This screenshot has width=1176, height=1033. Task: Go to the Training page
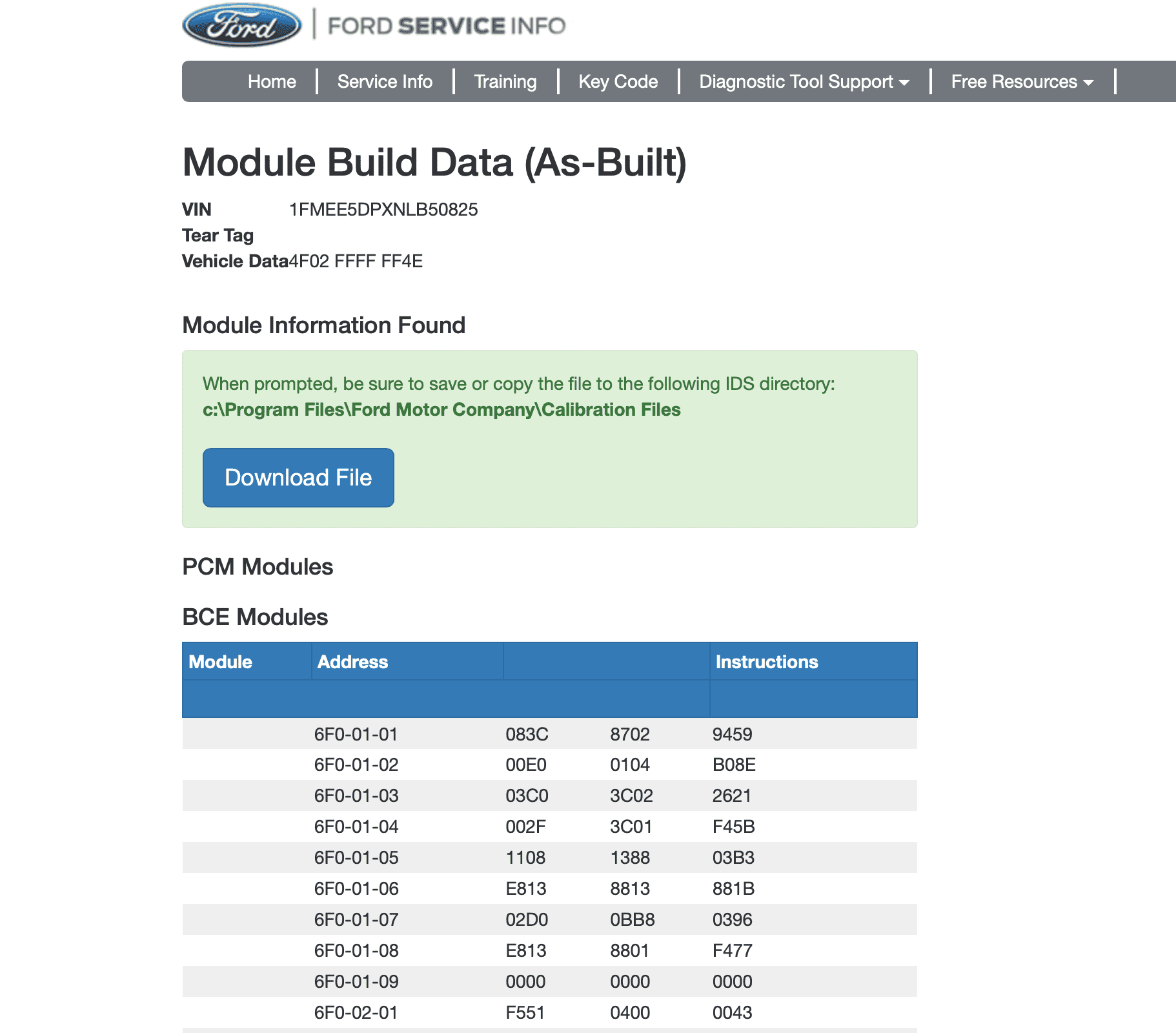pyautogui.click(x=505, y=81)
